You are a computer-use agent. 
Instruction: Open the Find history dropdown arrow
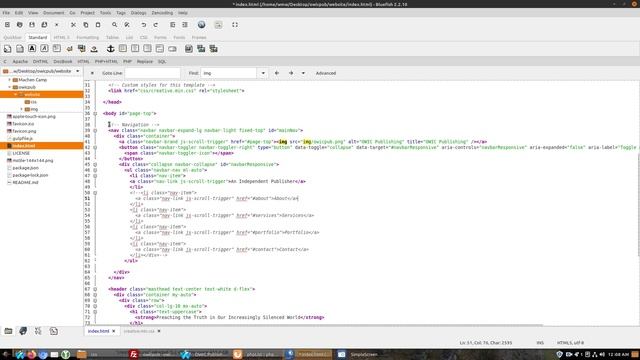coord(263,73)
